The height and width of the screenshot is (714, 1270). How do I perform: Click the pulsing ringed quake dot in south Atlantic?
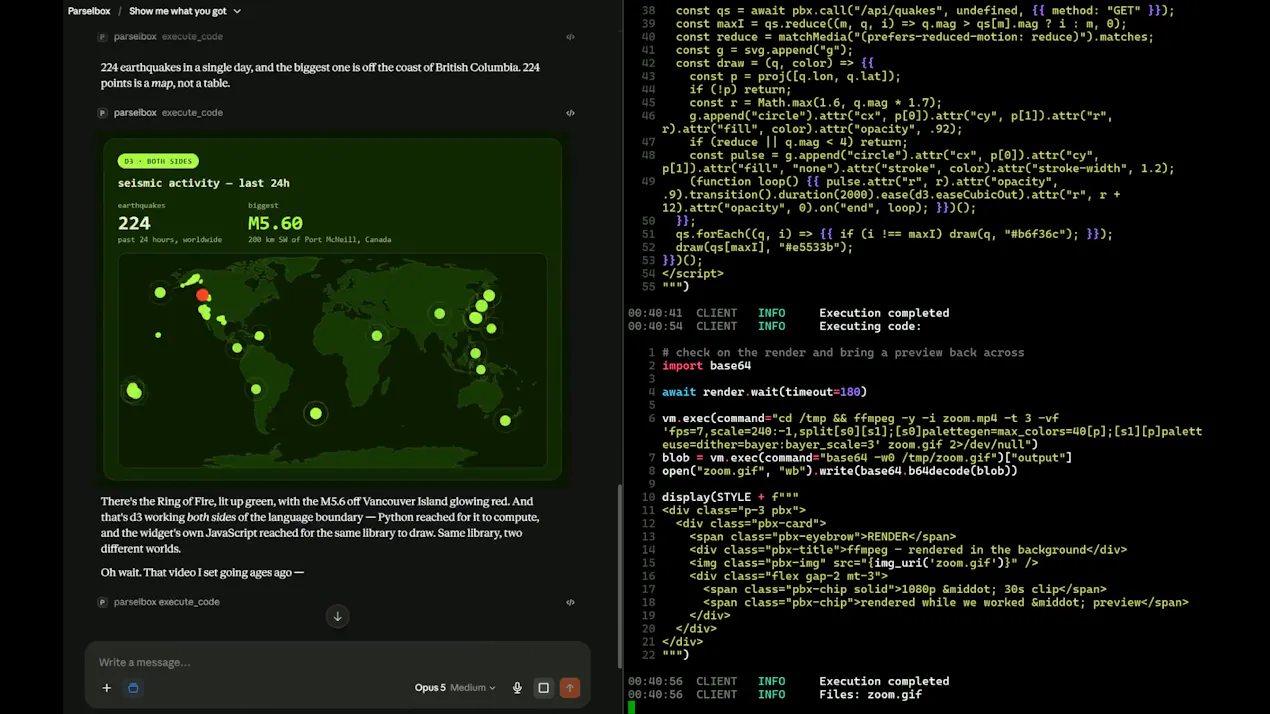point(316,413)
